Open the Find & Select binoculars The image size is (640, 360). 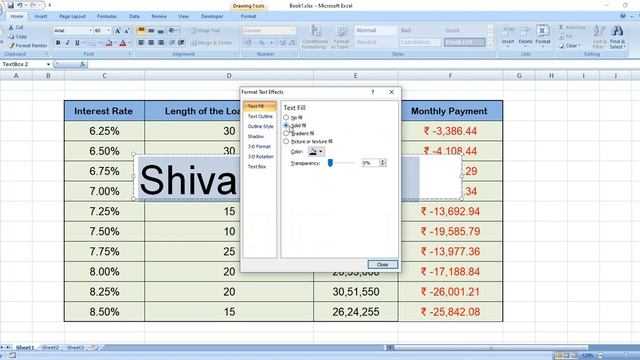[617, 37]
